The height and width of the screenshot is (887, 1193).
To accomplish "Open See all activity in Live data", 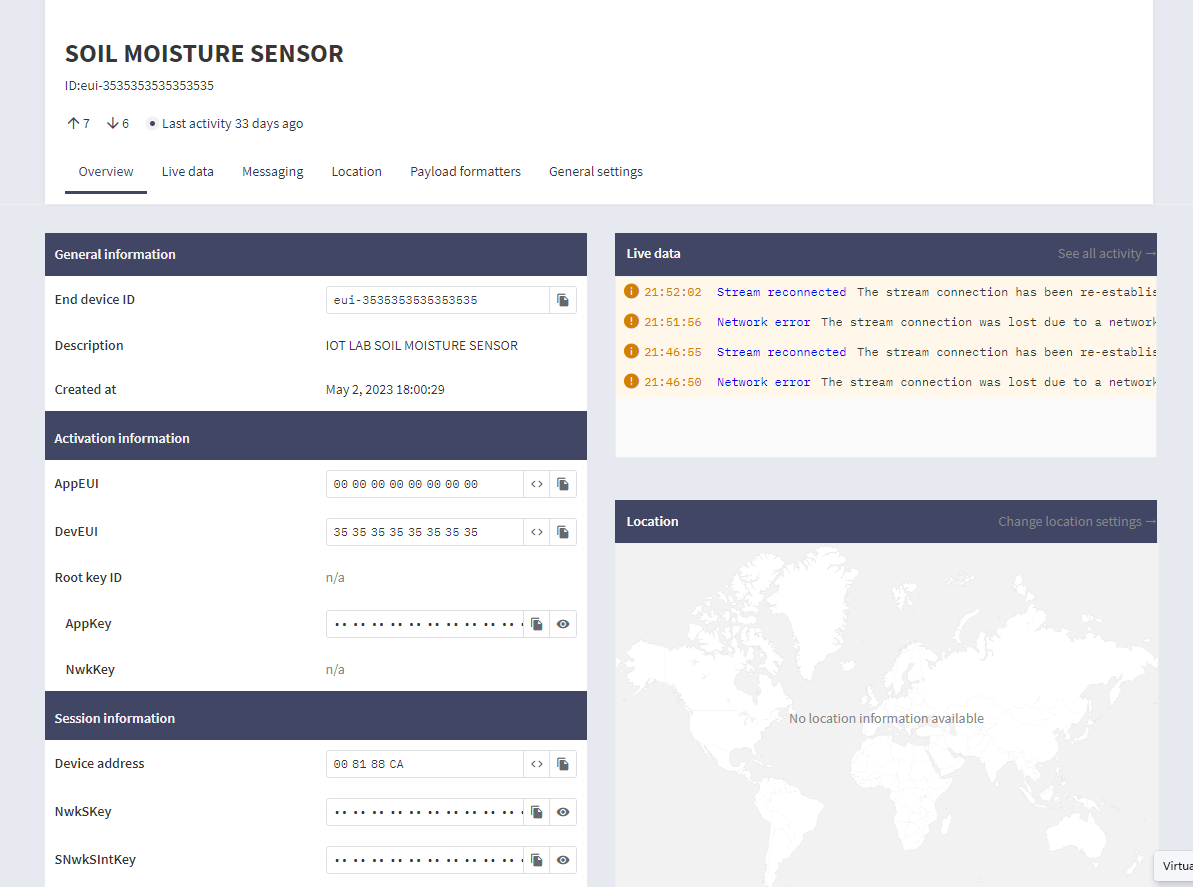I will [x=1098, y=253].
